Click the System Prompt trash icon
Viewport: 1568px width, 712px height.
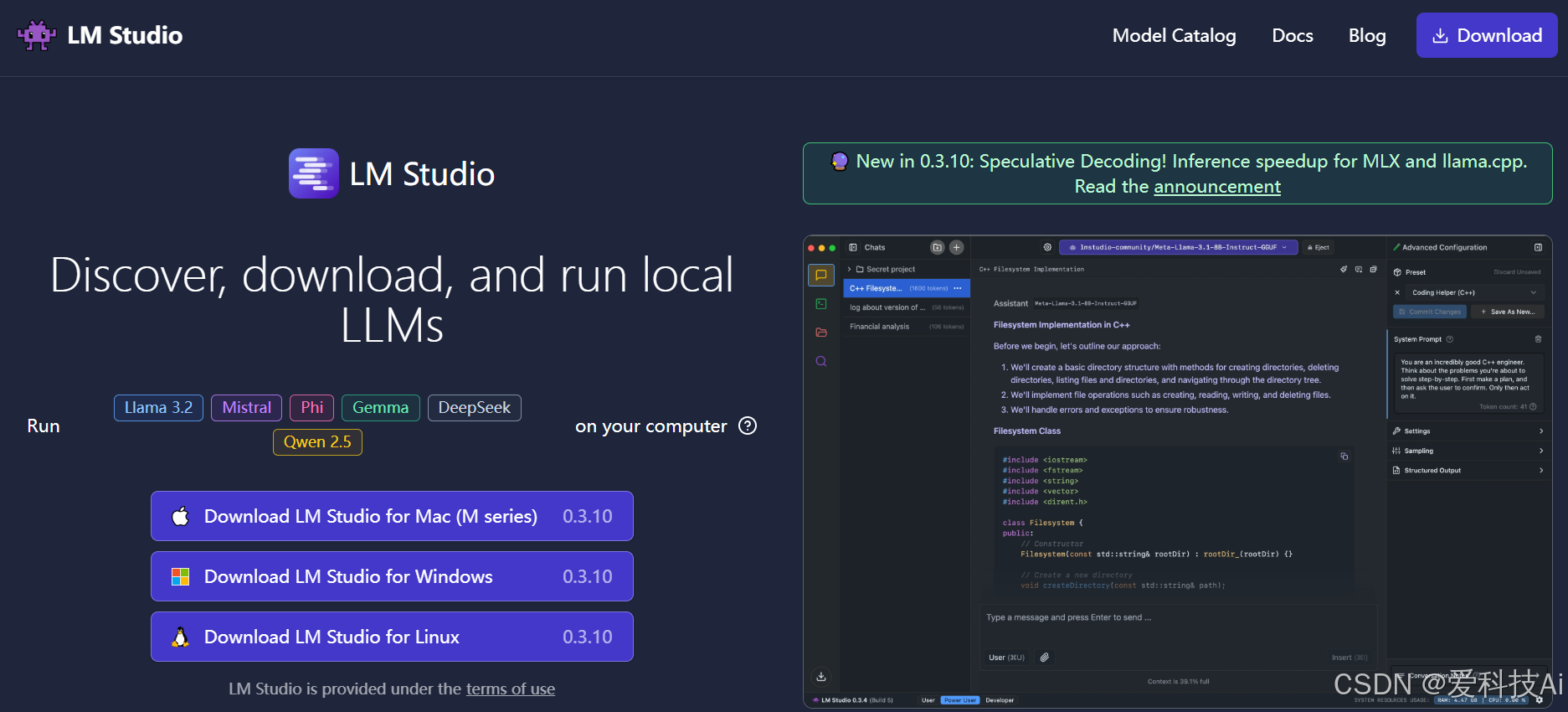(x=1538, y=339)
